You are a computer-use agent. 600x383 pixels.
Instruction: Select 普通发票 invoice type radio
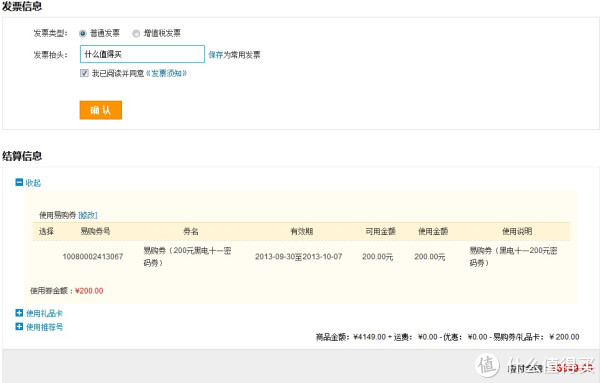(83, 34)
